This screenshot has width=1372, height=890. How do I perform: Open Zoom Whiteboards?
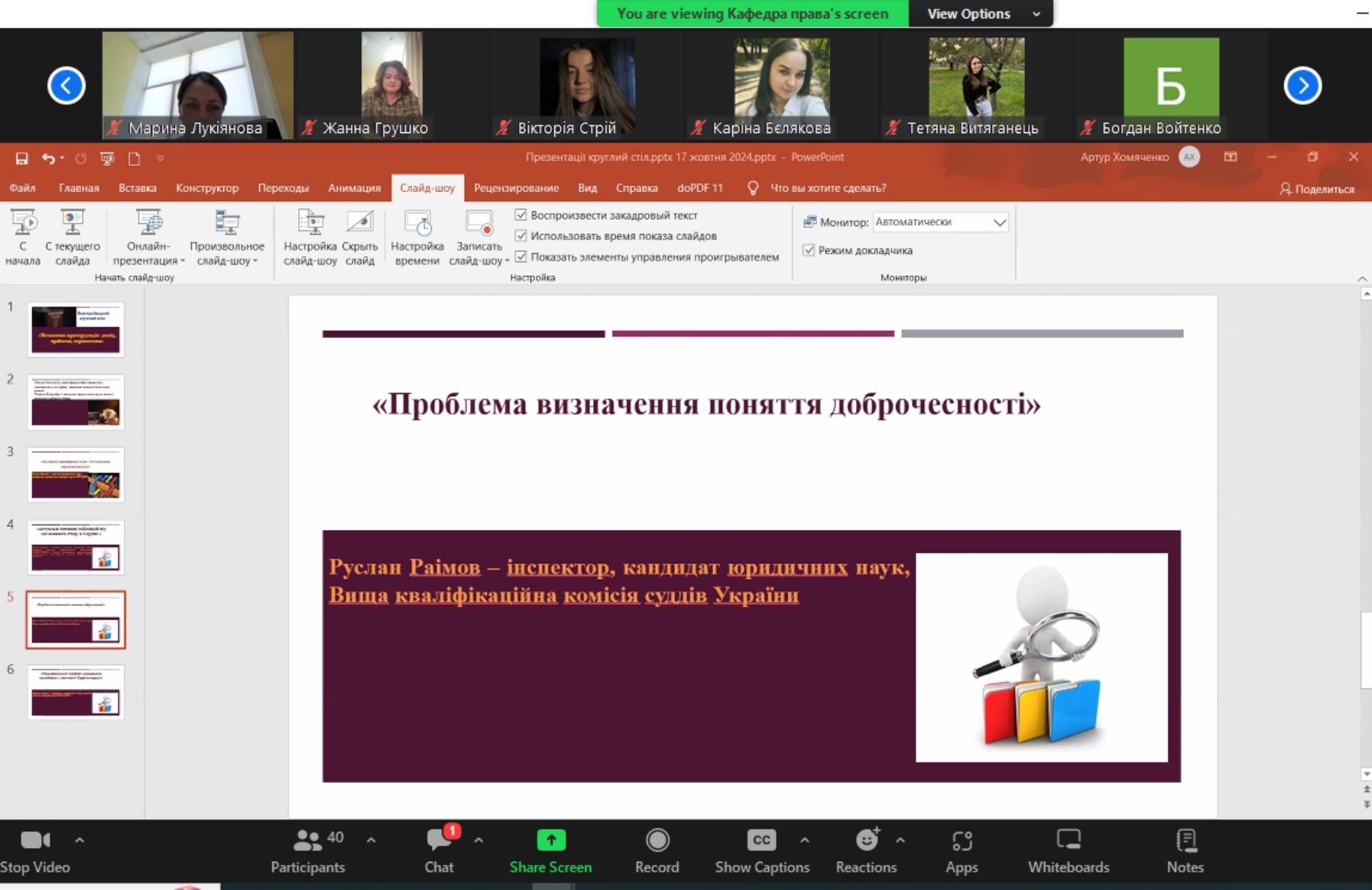1068,849
